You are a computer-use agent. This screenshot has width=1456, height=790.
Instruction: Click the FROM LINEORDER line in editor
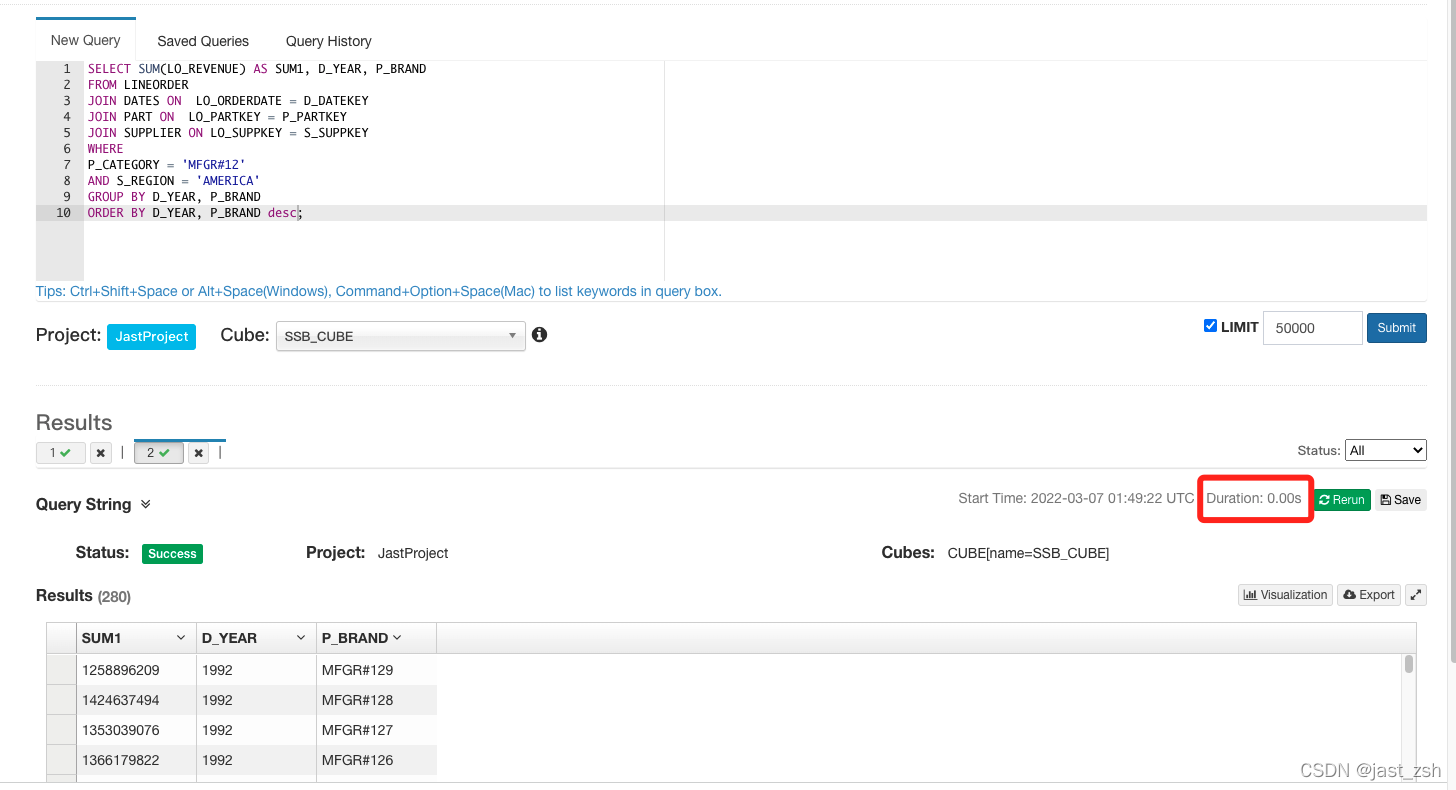[138, 85]
